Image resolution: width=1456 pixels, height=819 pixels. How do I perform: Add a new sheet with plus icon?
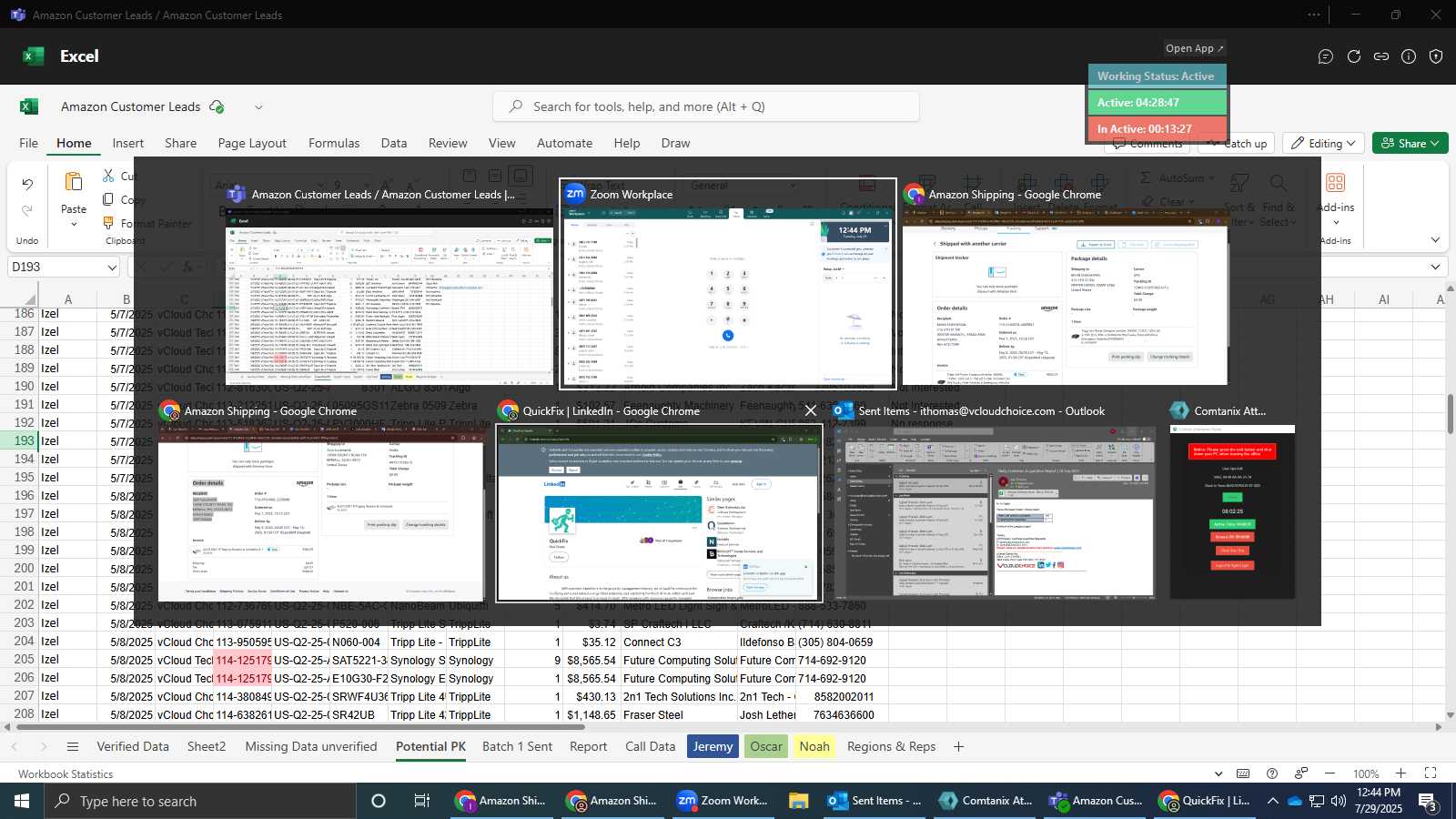coord(958,747)
